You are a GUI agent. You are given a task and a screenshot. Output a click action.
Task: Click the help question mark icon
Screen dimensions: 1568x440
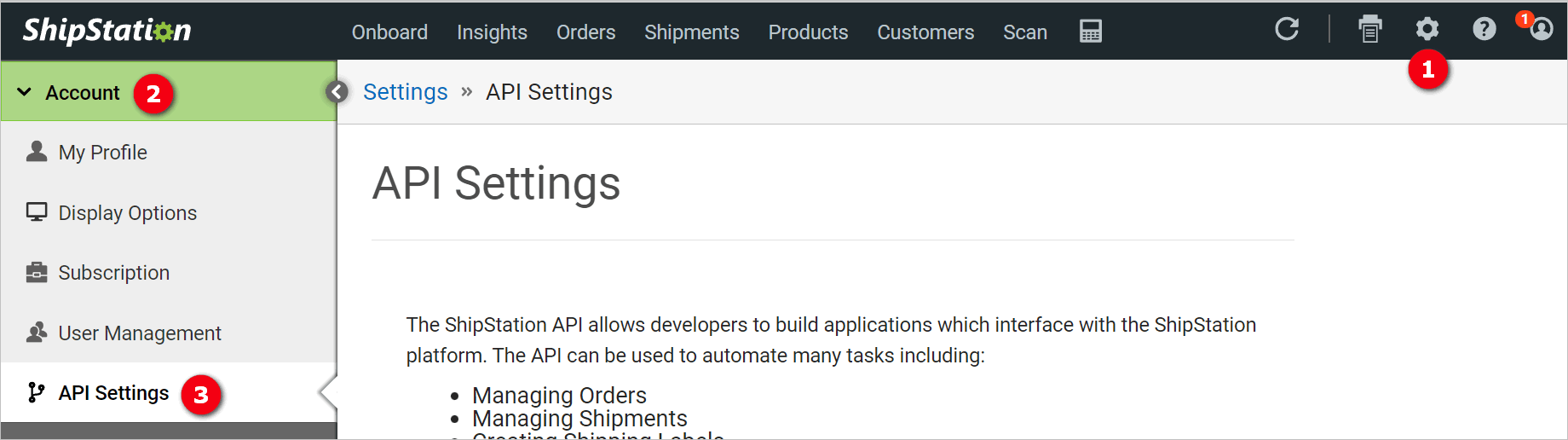click(1484, 30)
